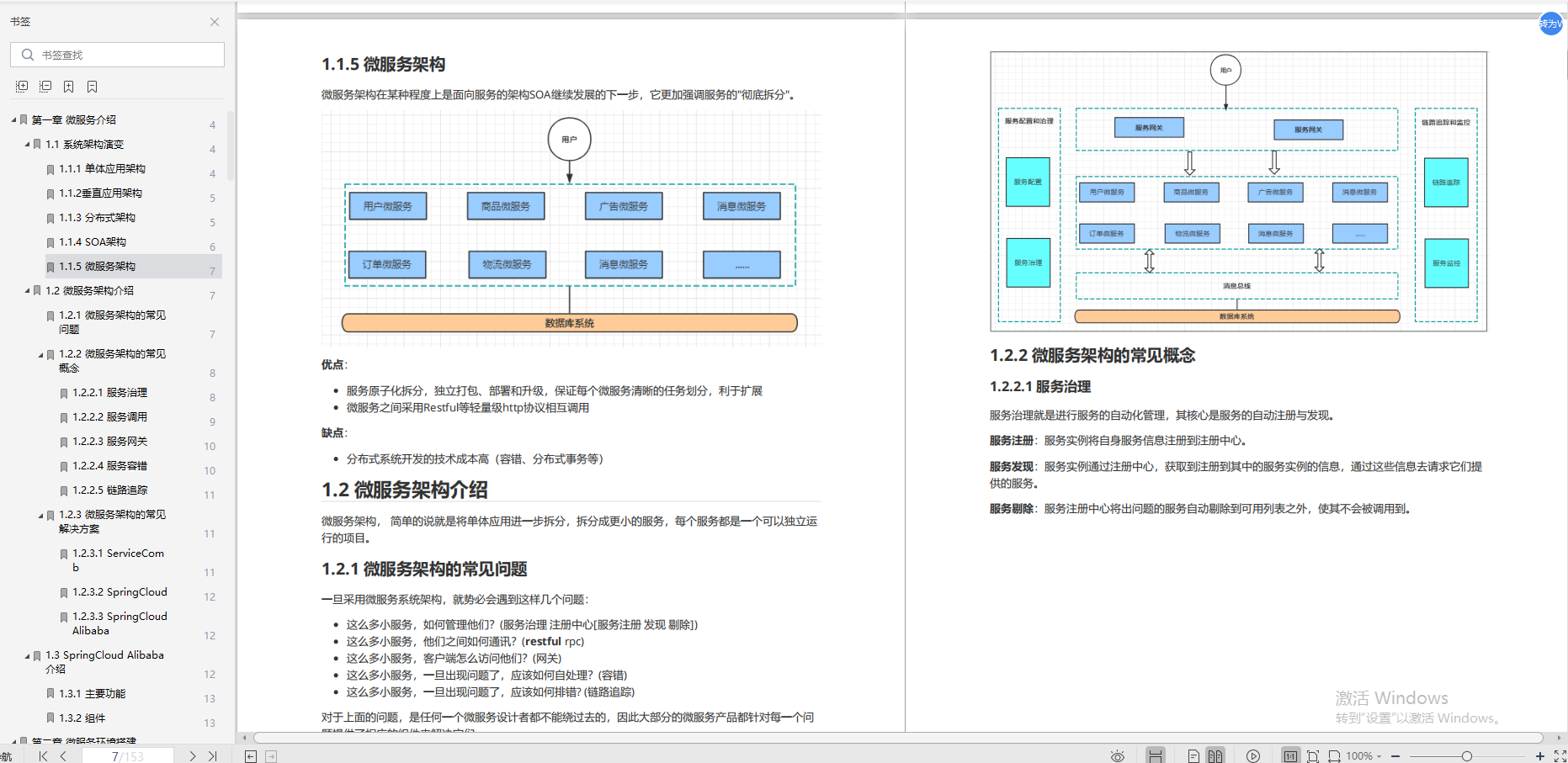Open bookmark 1.2.3.2 SpringCloud
The height and width of the screenshot is (763, 1568).
click(x=120, y=591)
